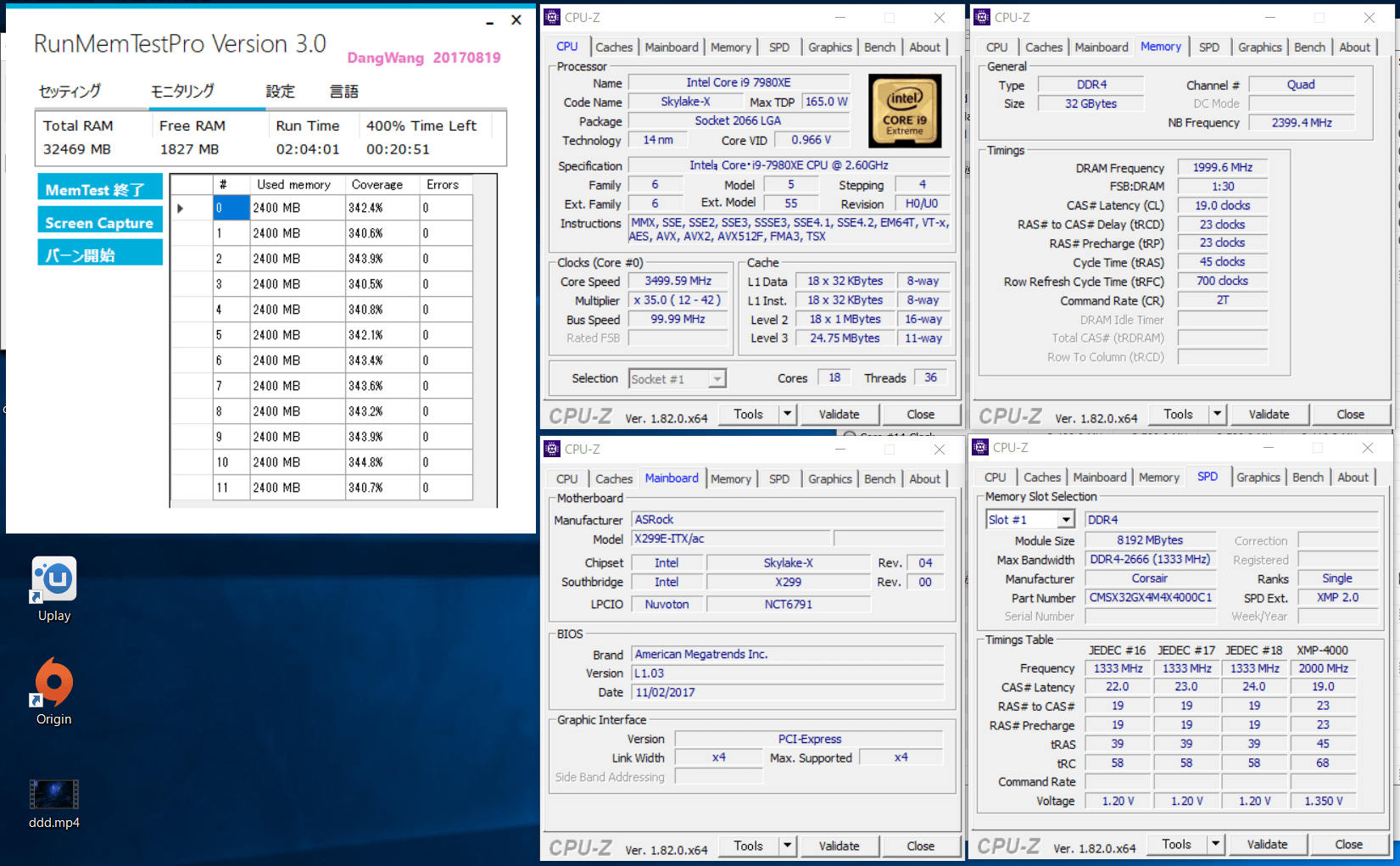Screen dimensions: 1400x866
Task: Click the mainboard model X299E-ITX/ac field
Action: pyautogui.click(x=731, y=539)
